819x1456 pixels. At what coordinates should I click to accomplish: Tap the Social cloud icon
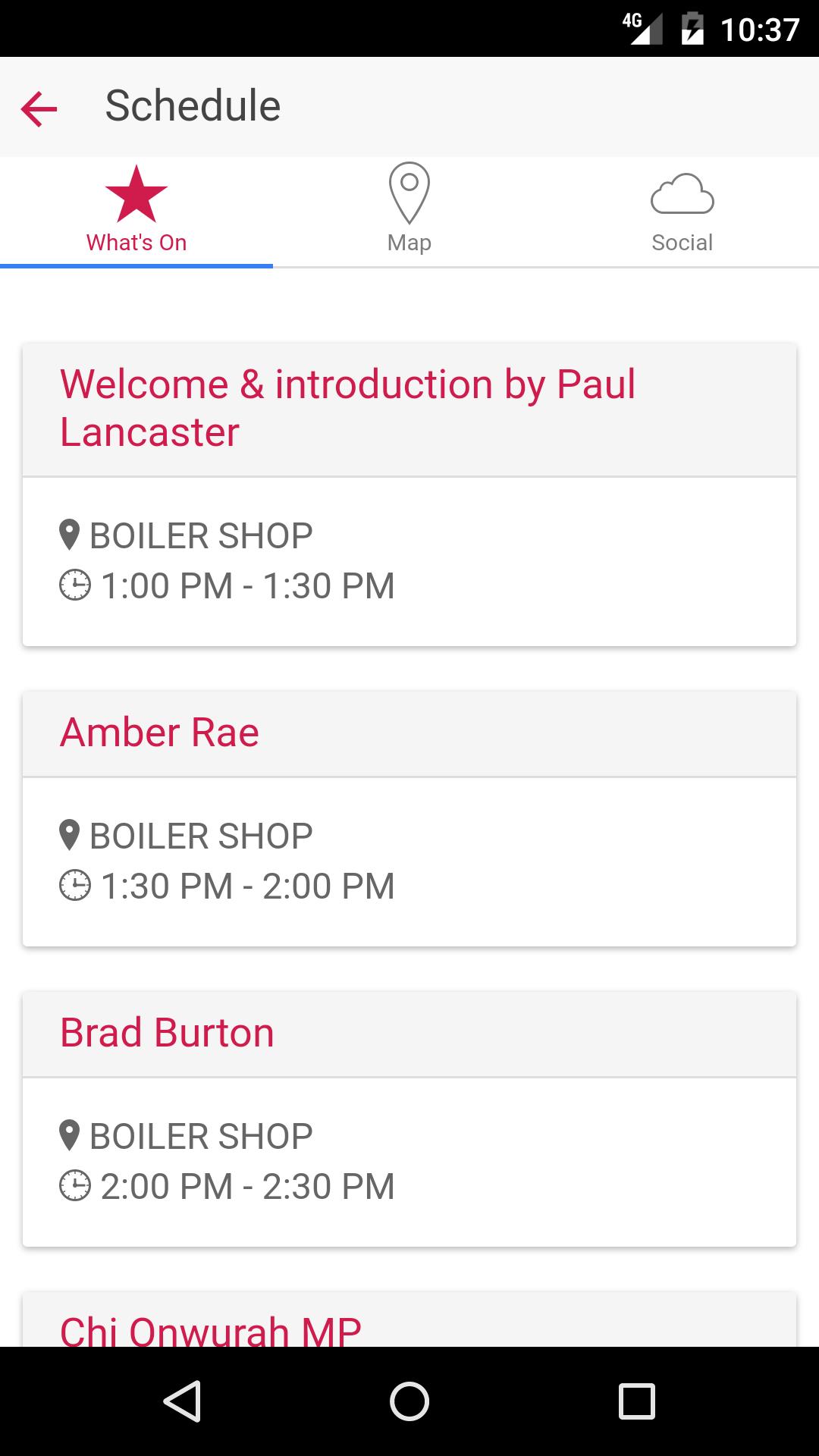point(682,194)
